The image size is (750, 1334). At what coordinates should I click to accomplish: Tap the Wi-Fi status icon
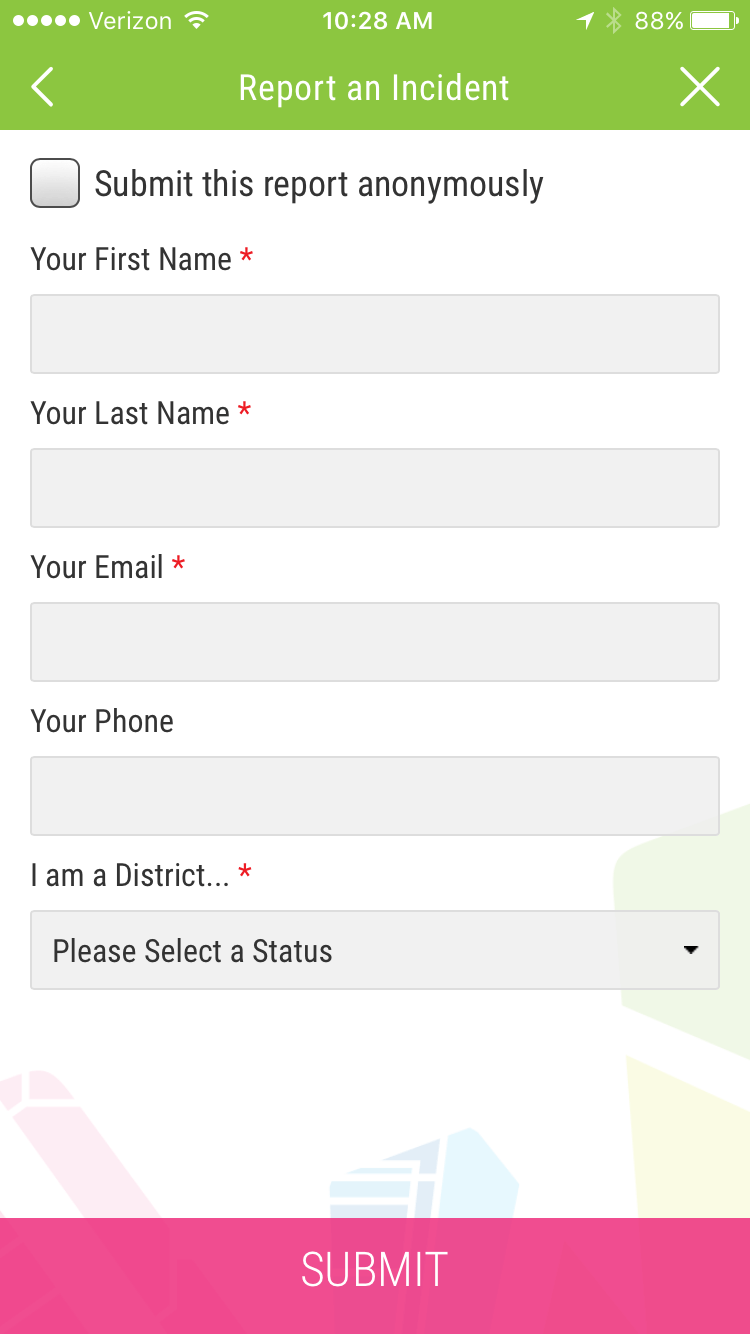197,21
